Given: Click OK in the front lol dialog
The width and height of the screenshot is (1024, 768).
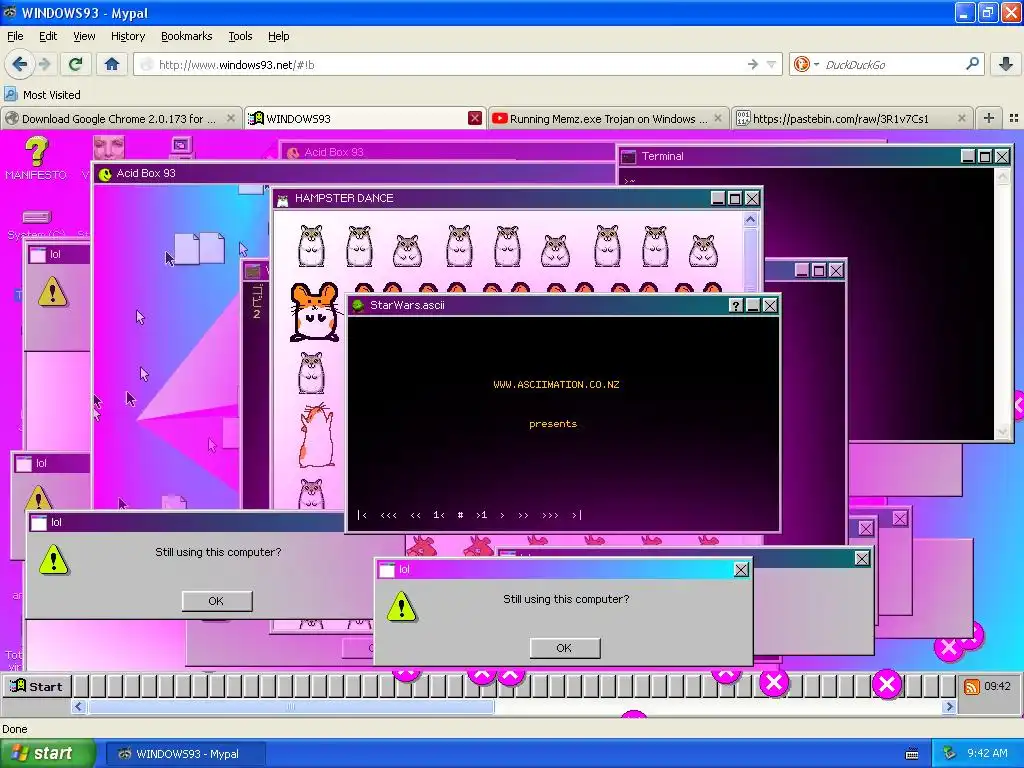Looking at the screenshot, I should (x=564, y=648).
